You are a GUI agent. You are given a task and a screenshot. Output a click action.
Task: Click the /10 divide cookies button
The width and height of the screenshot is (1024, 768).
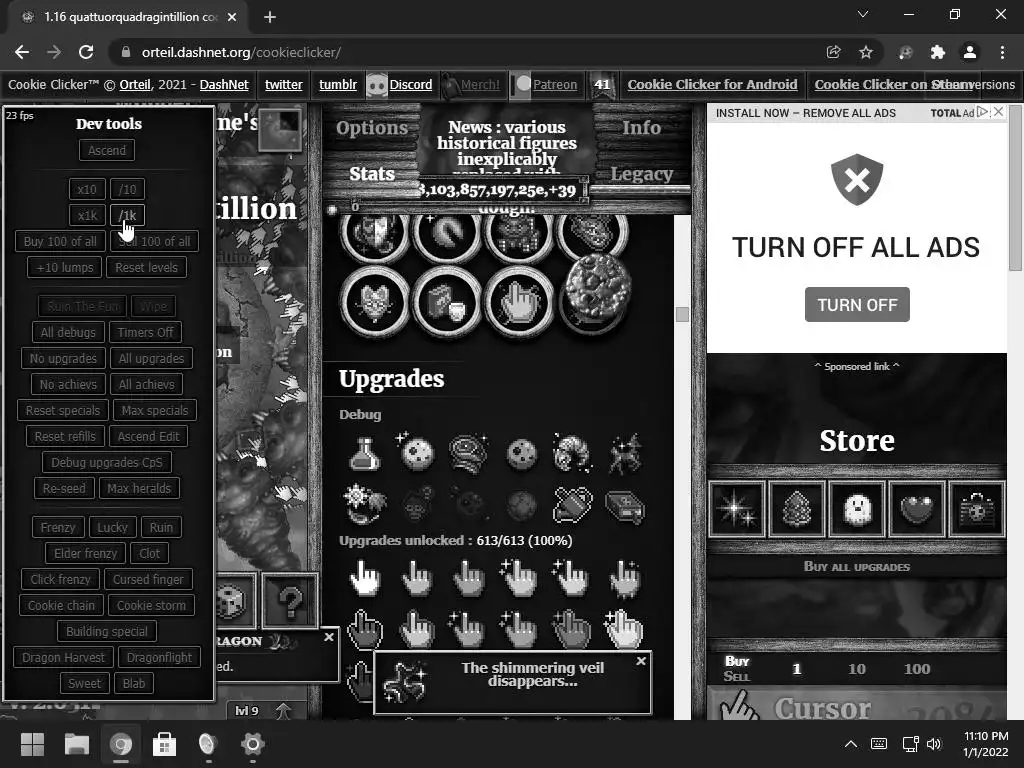pos(127,189)
